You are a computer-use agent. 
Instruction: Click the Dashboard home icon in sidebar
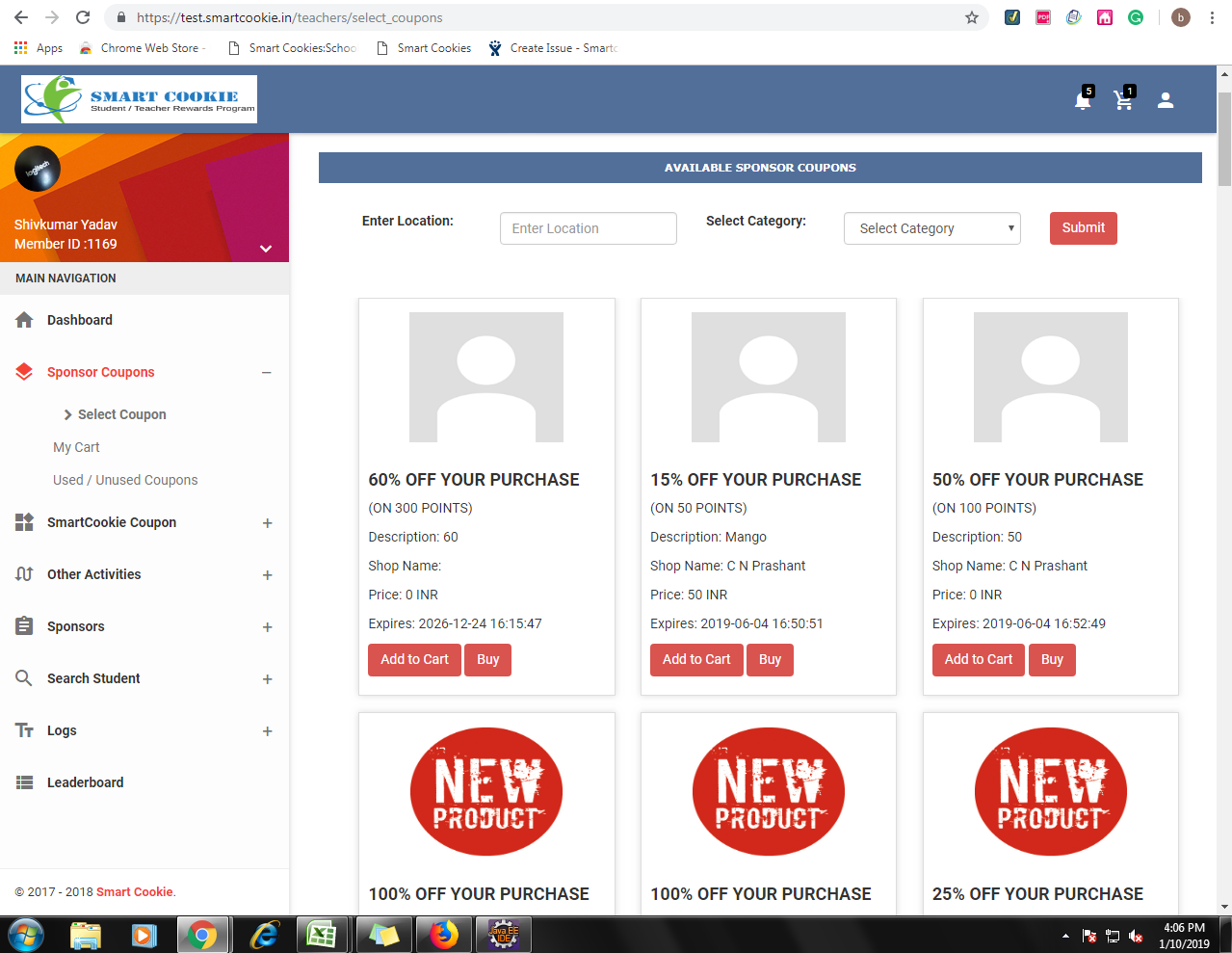coord(24,320)
